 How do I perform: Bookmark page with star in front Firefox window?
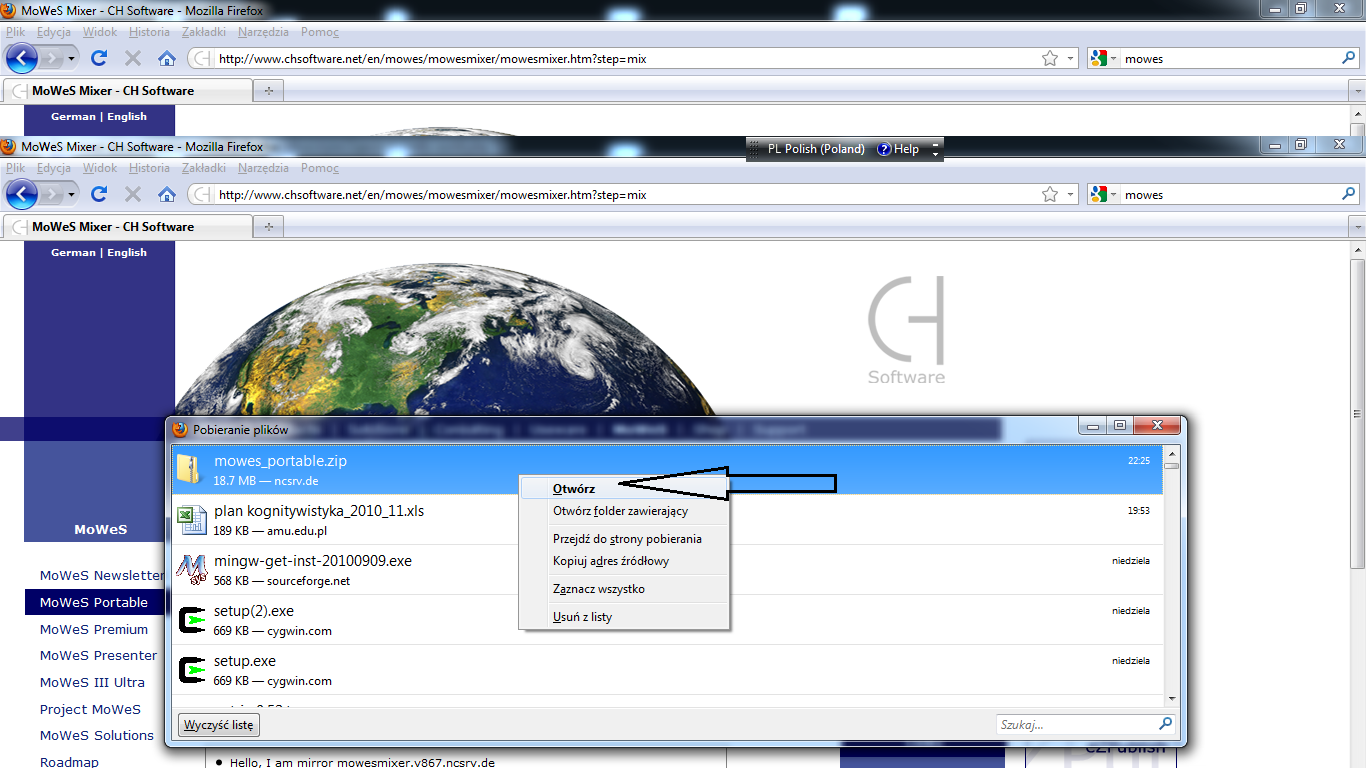coord(1050,195)
